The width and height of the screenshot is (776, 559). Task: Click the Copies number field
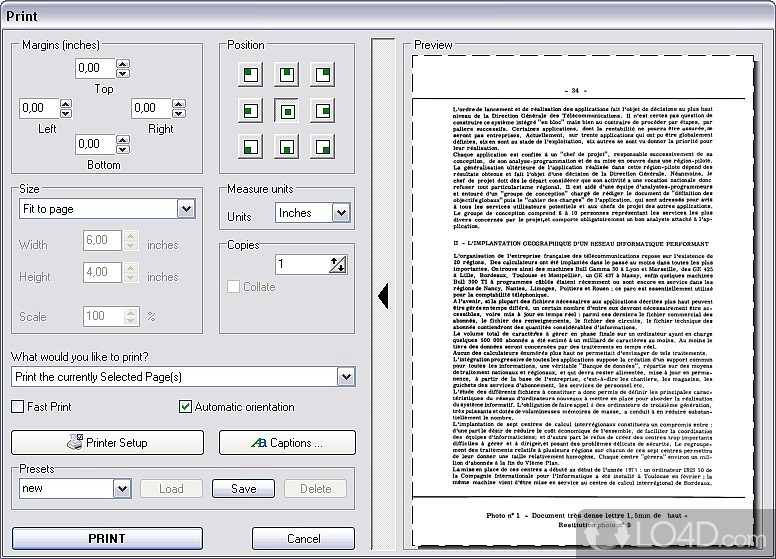point(302,264)
